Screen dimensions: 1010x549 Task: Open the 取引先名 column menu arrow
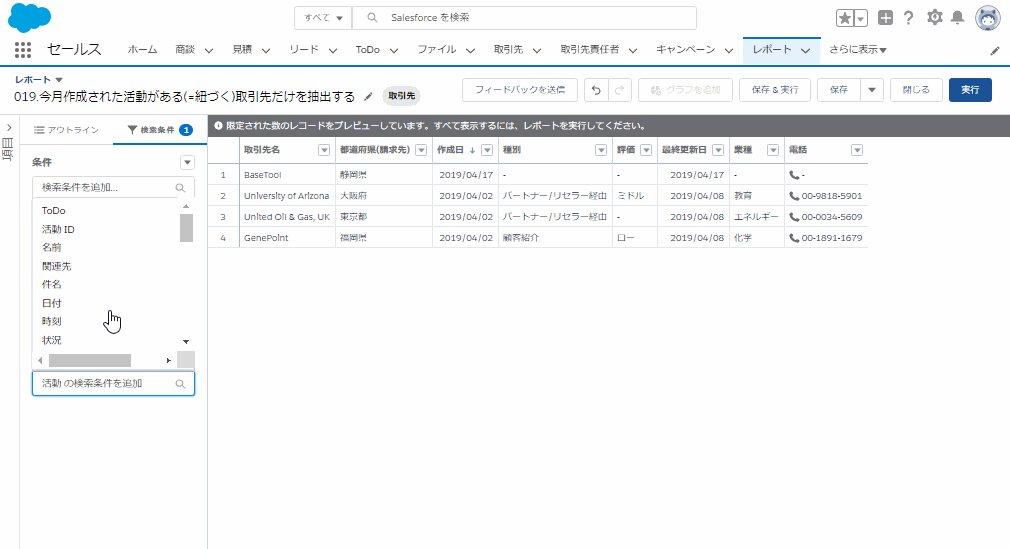point(324,150)
